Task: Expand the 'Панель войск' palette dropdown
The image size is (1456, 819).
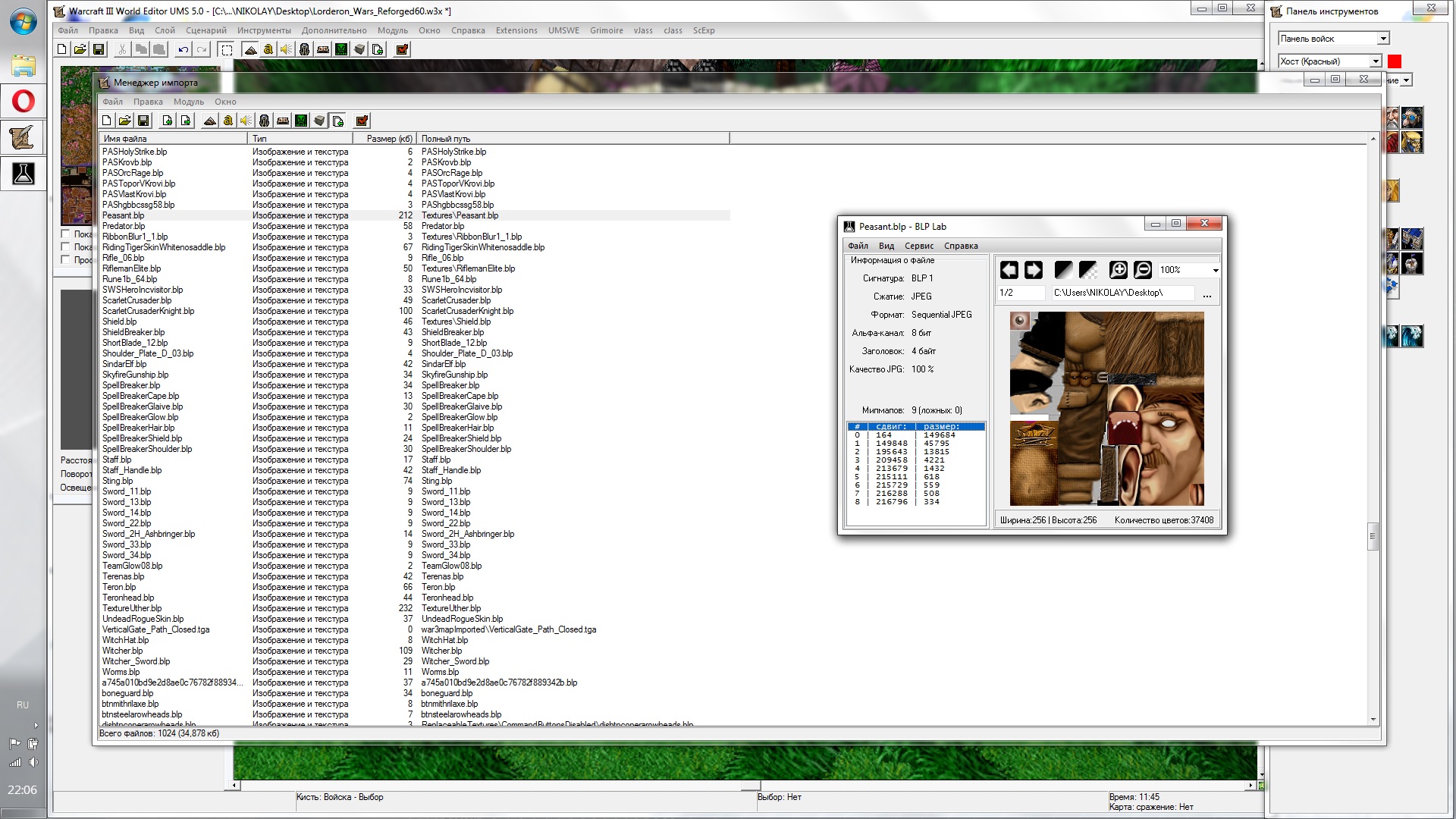Action: pos(1383,39)
